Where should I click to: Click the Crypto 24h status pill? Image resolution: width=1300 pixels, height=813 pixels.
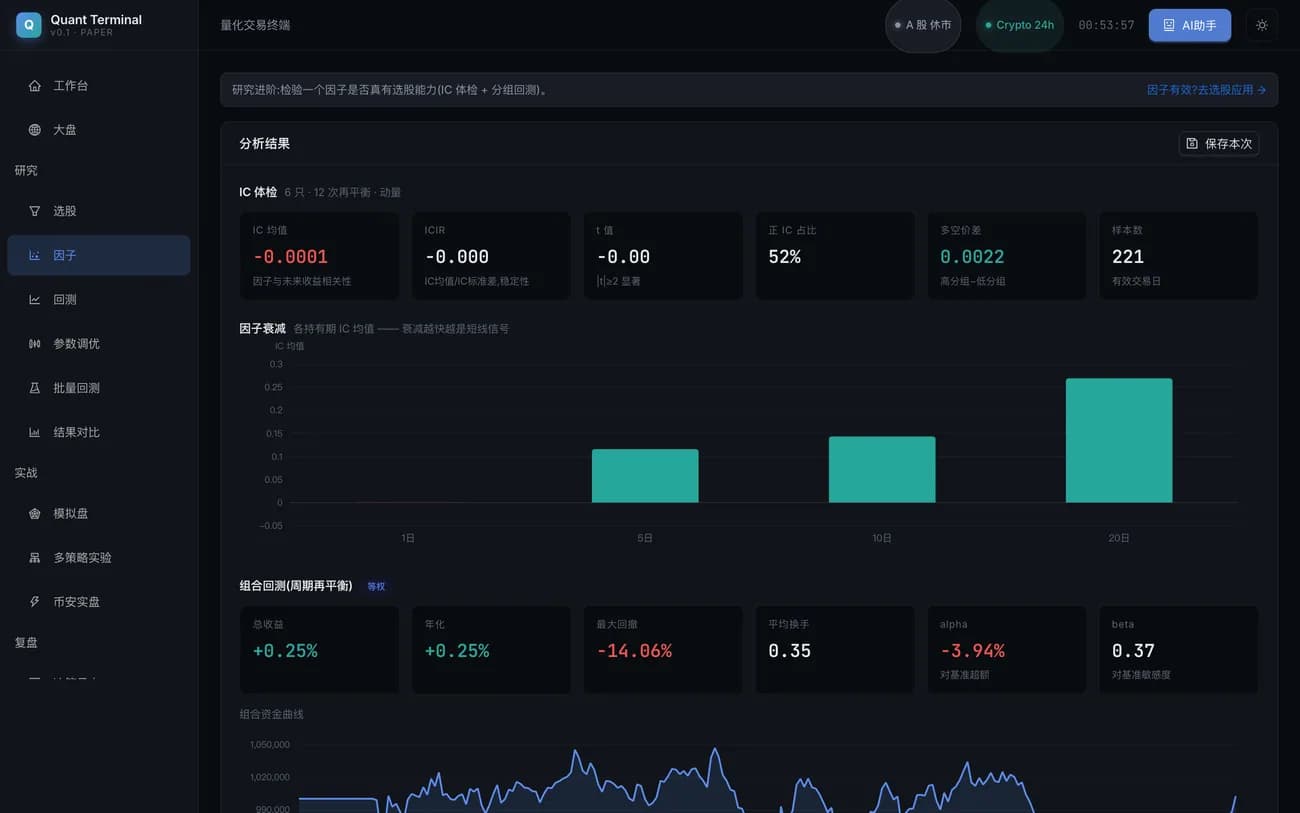pos(1019,25)
